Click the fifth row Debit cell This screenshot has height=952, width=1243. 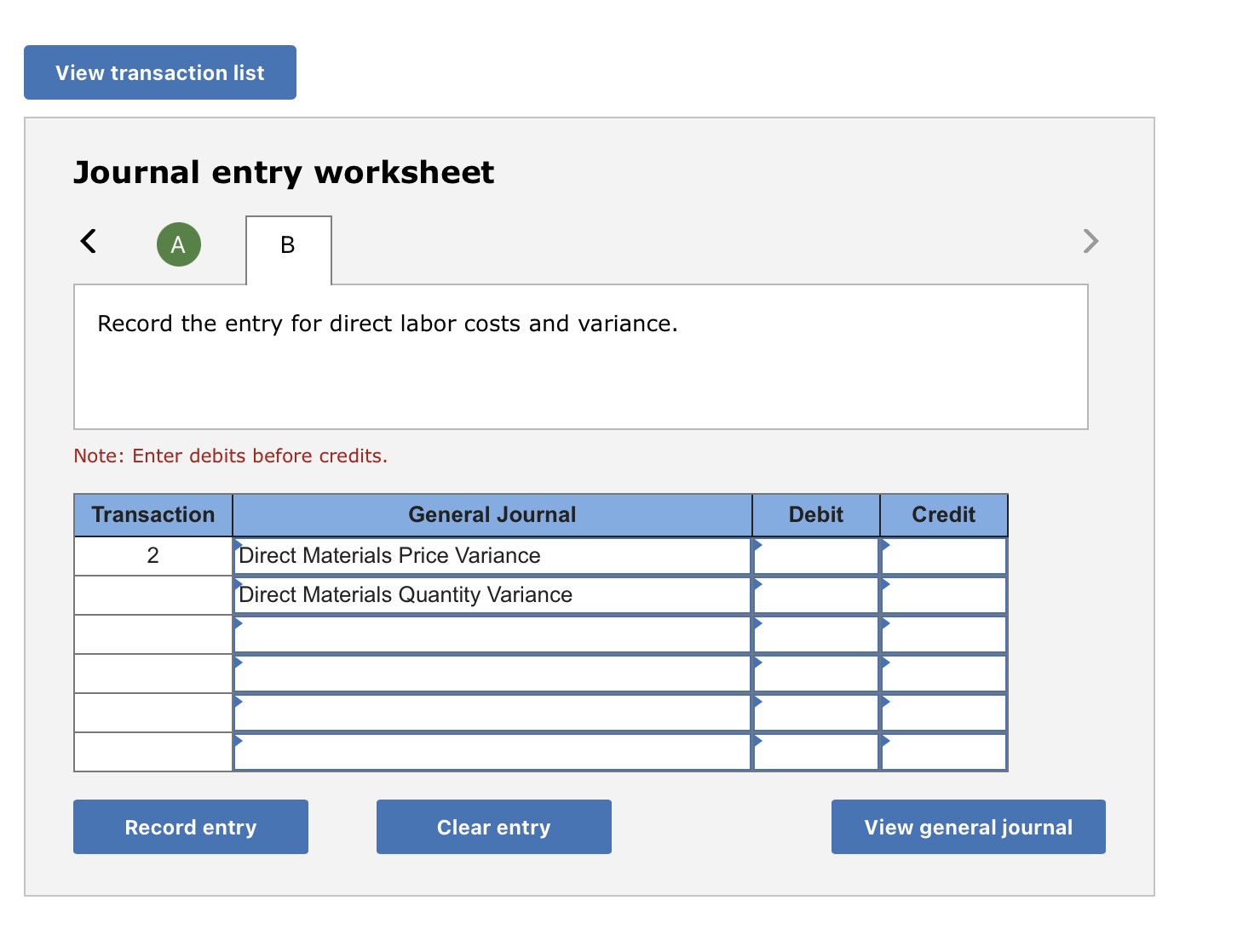[816, 713]
